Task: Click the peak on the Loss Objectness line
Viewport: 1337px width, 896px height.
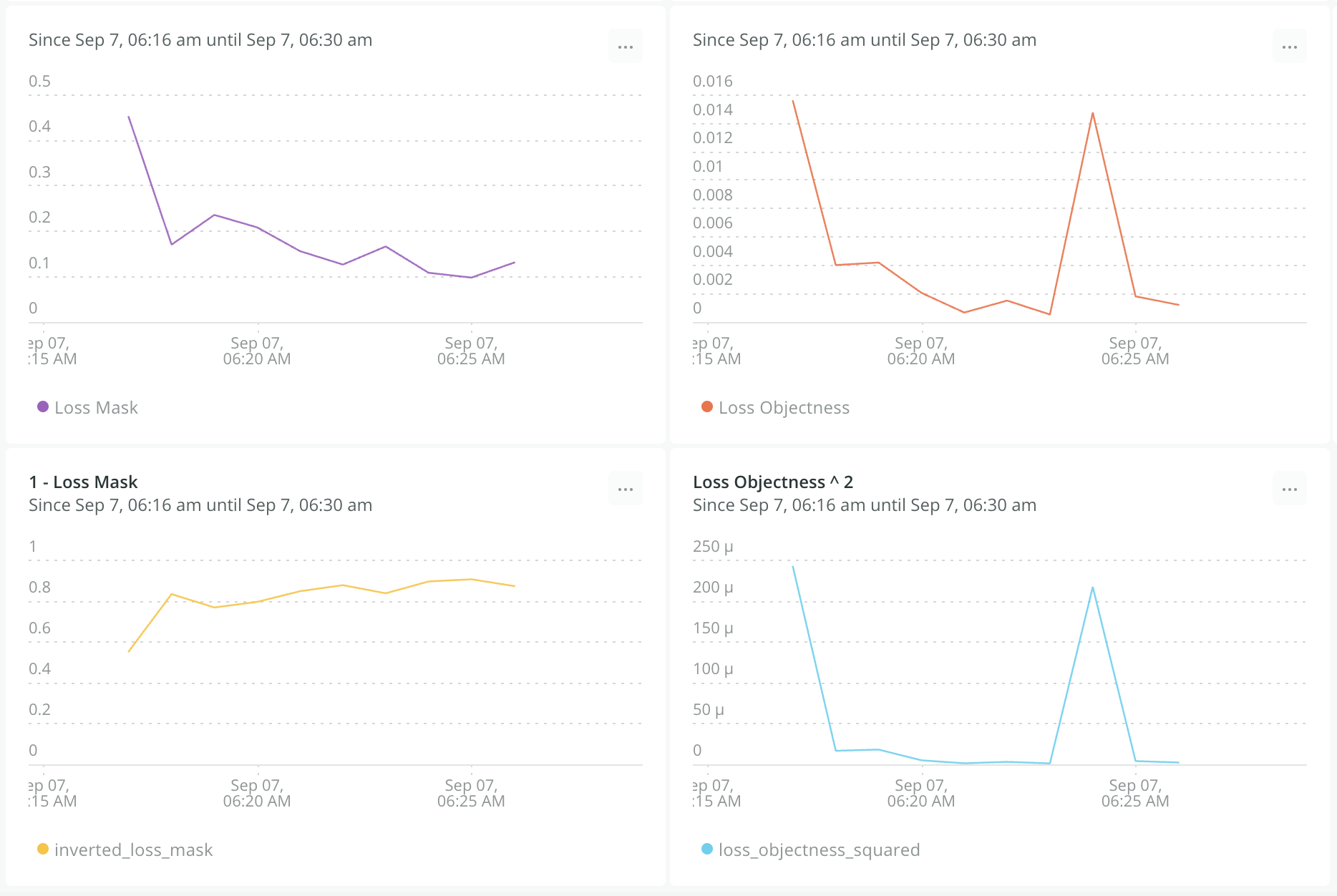Action: [1092, 113]
